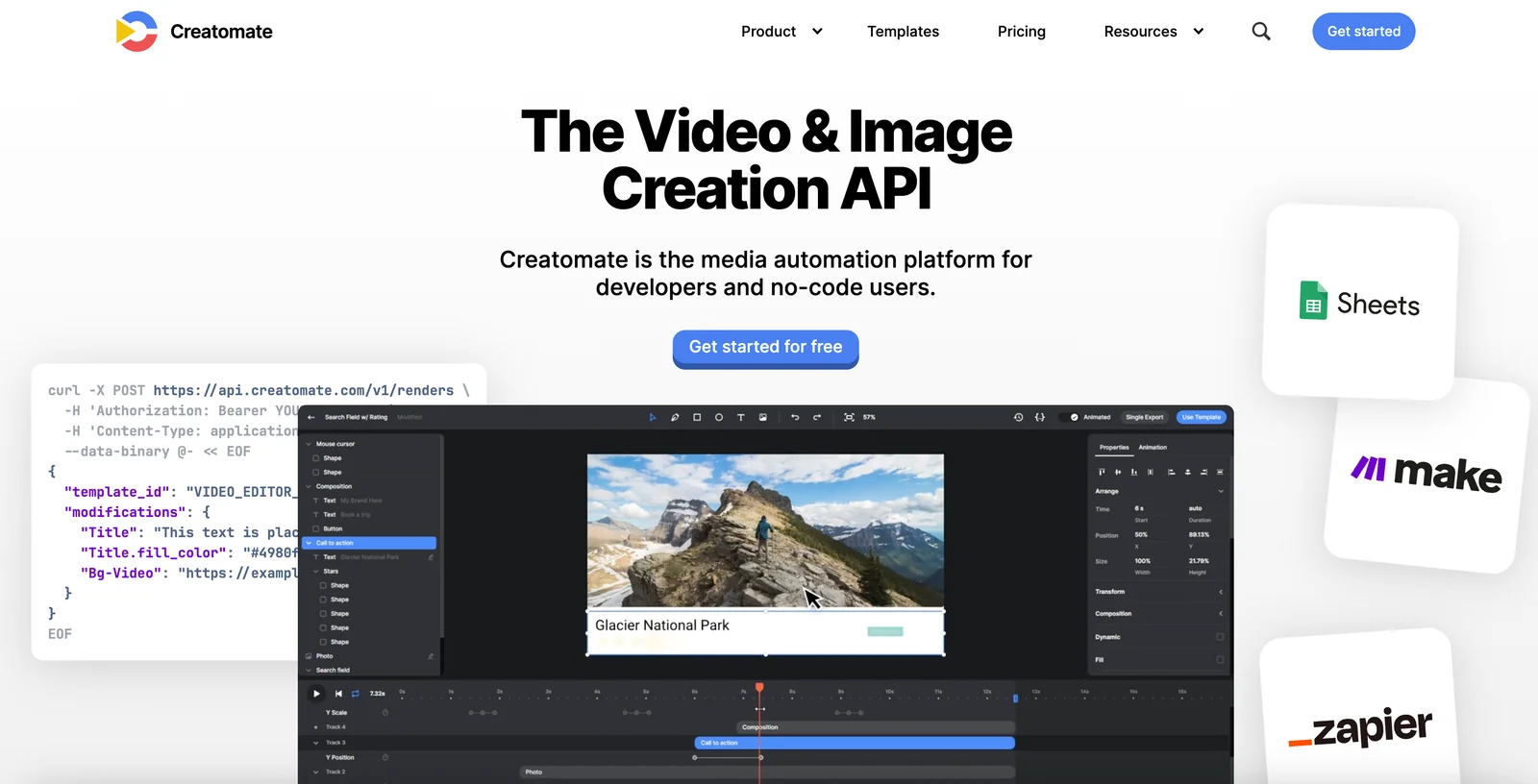Image resolution: width=1538 pixels, height=784 pixels.
Task: Click the search magnifier icon in header
Action: 1261,32
